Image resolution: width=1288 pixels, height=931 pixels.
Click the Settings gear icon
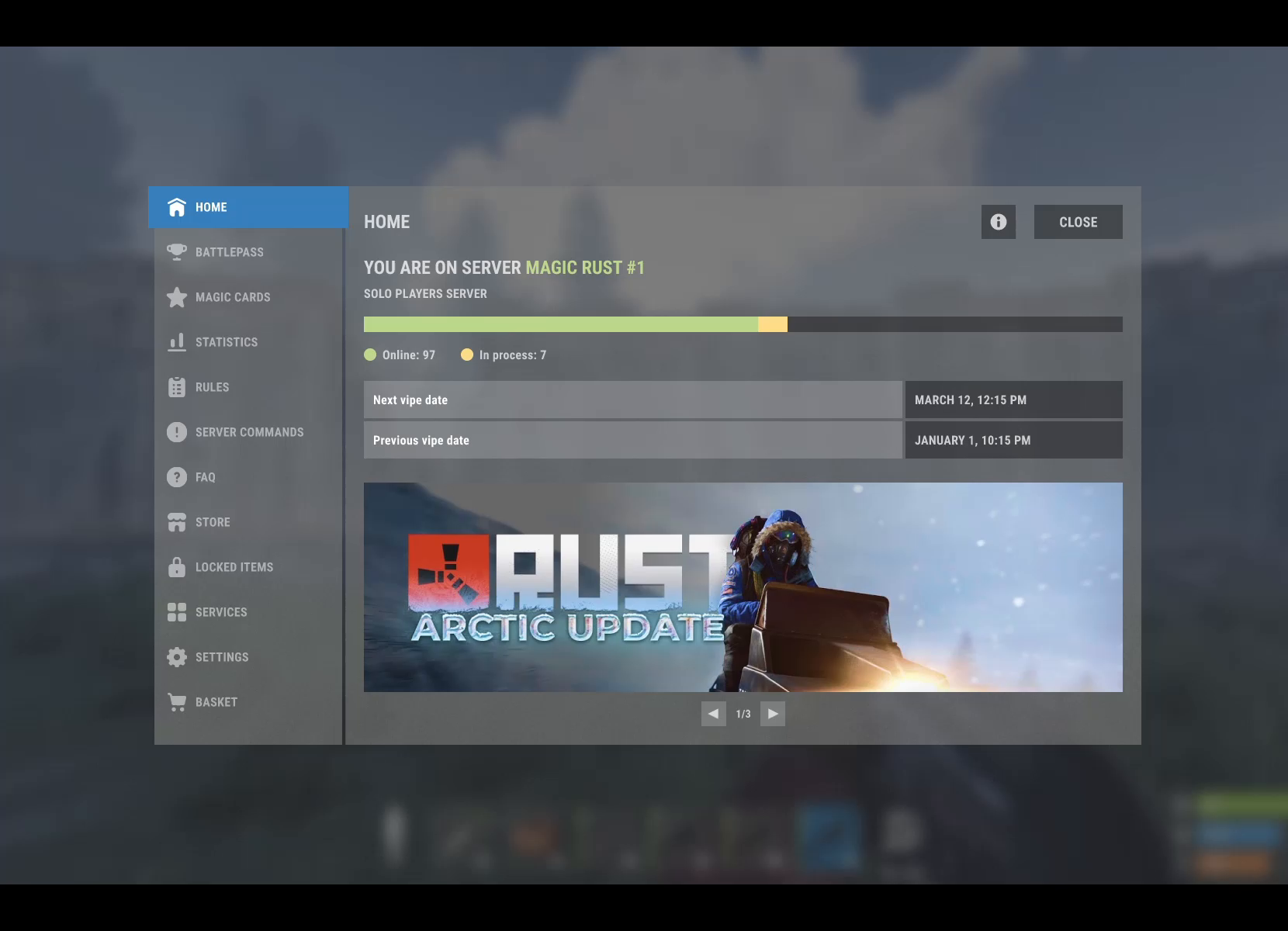(177, 657)
